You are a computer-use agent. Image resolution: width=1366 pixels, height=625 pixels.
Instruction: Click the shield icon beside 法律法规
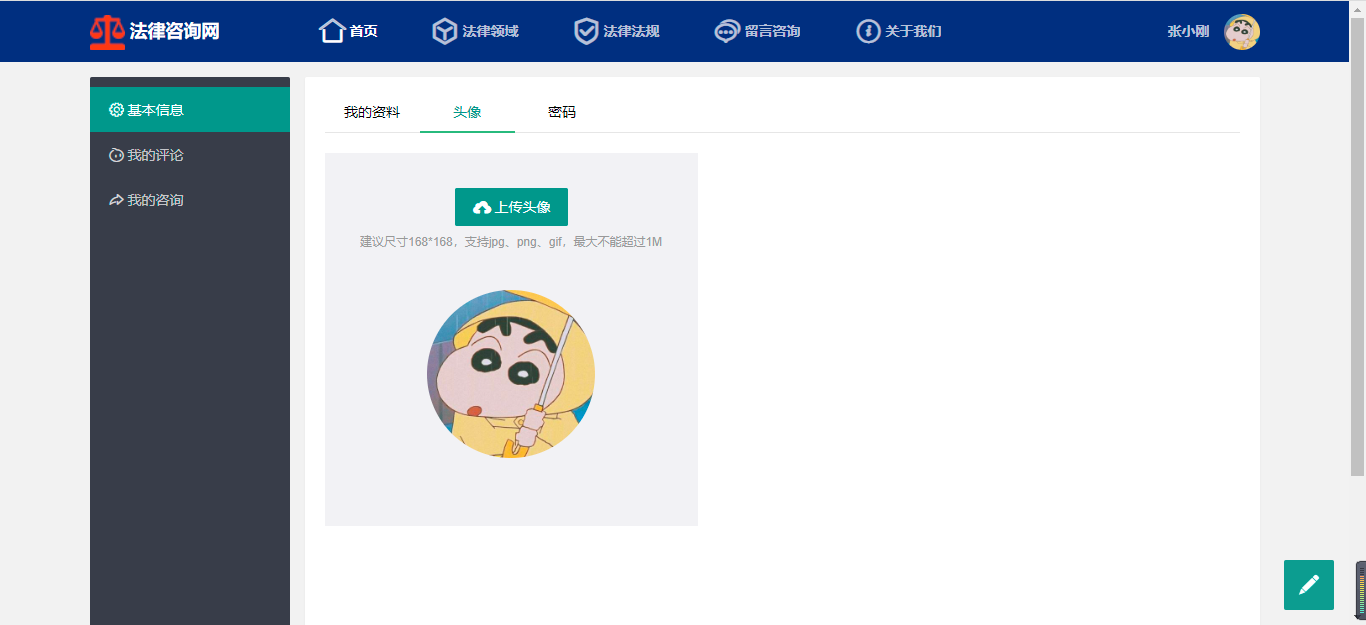586,31
